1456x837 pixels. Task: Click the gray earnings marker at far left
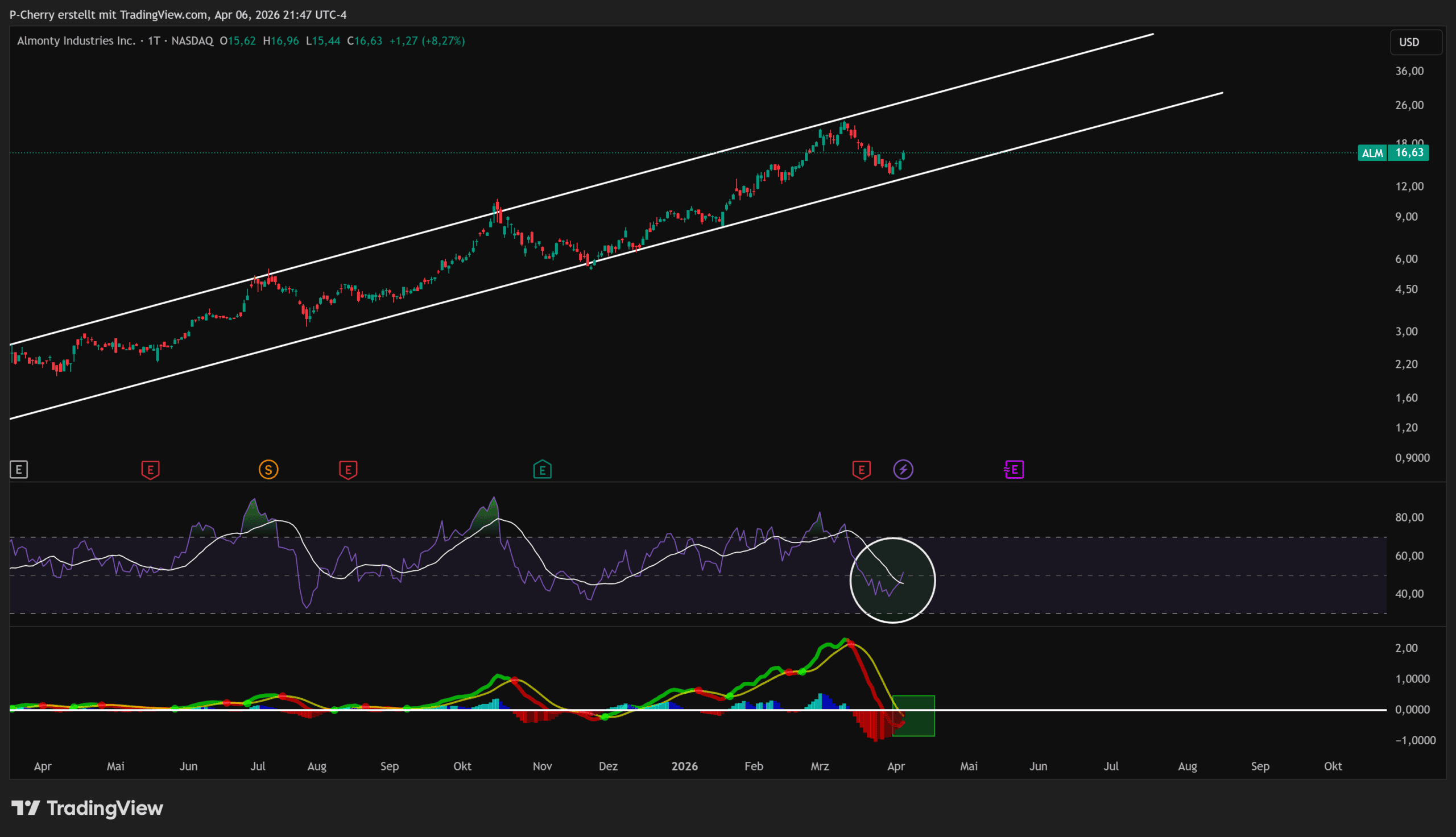pyautogui.click(x=18, y=470)
